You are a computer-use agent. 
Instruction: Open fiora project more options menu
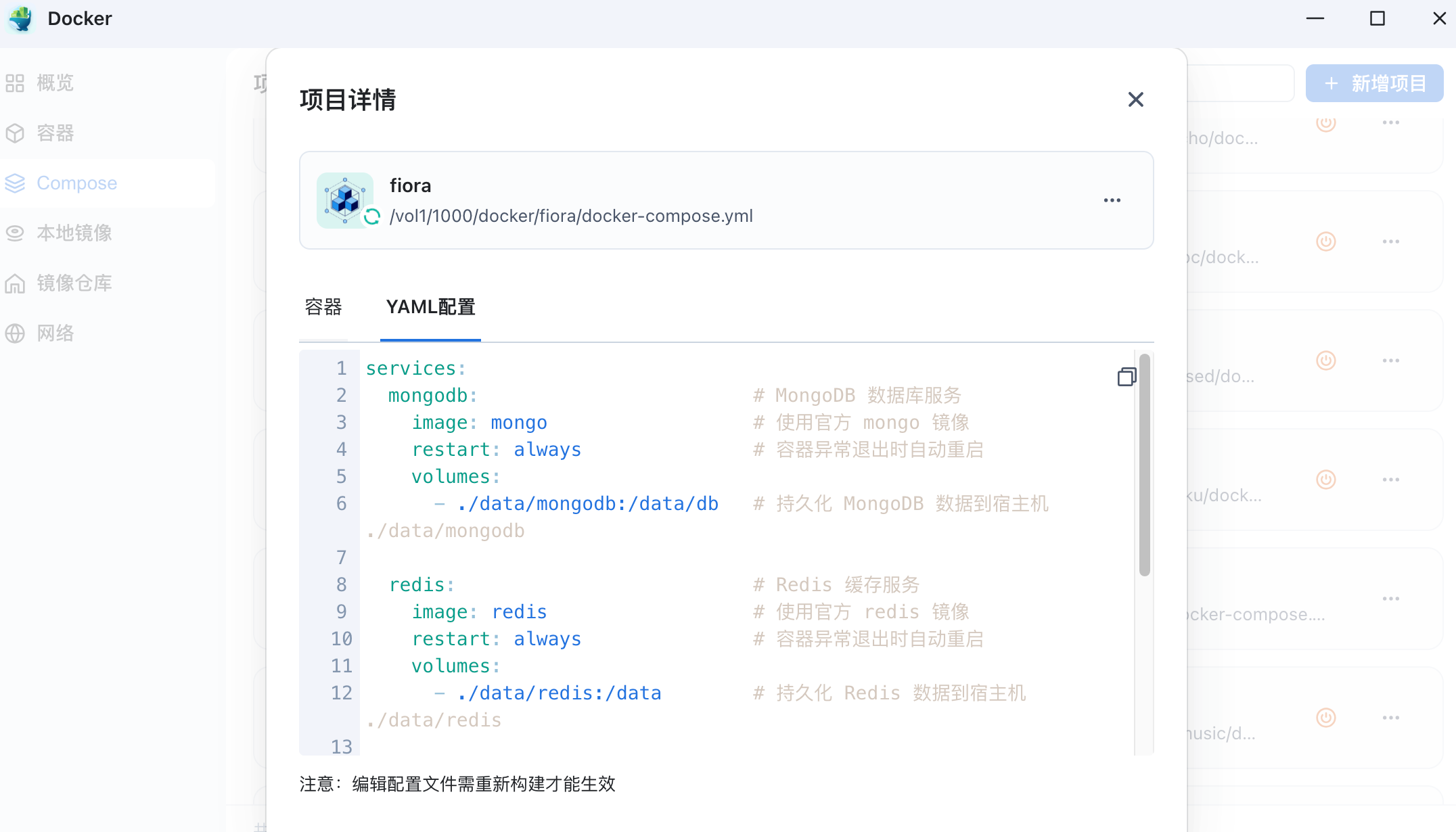point(1112,200)
